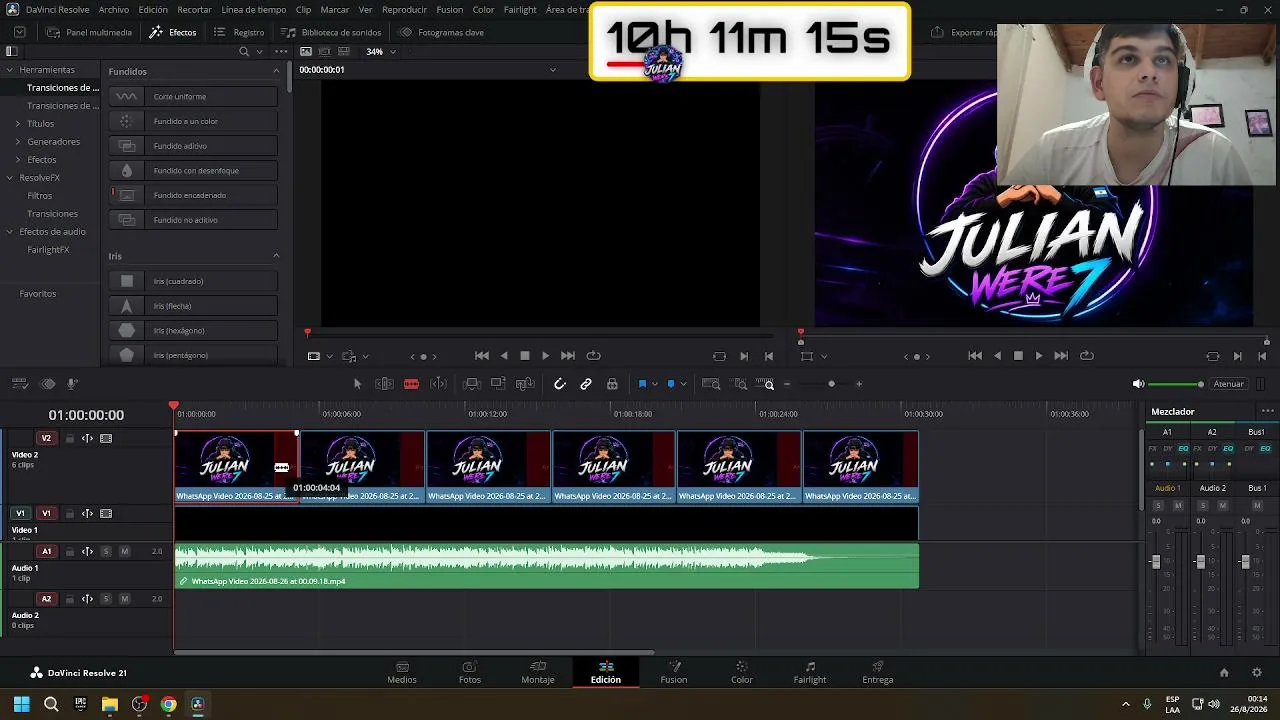Disable the Video 2 track filmstrip toggle
Viewport: 1280px width, 720px height.
(x=106, y=438)
